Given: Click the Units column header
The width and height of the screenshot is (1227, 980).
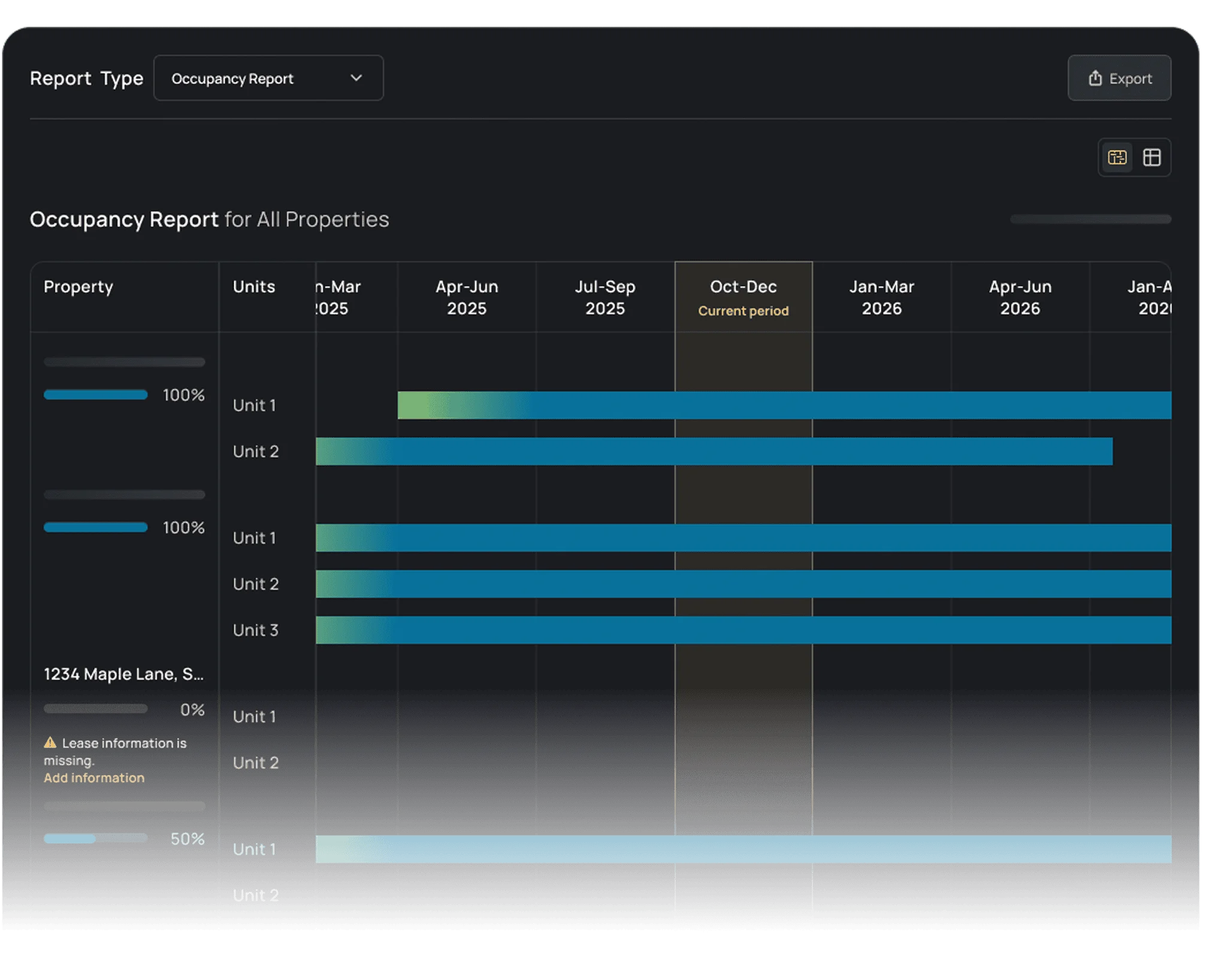Looking at the screenshot, I should point(254,286).
